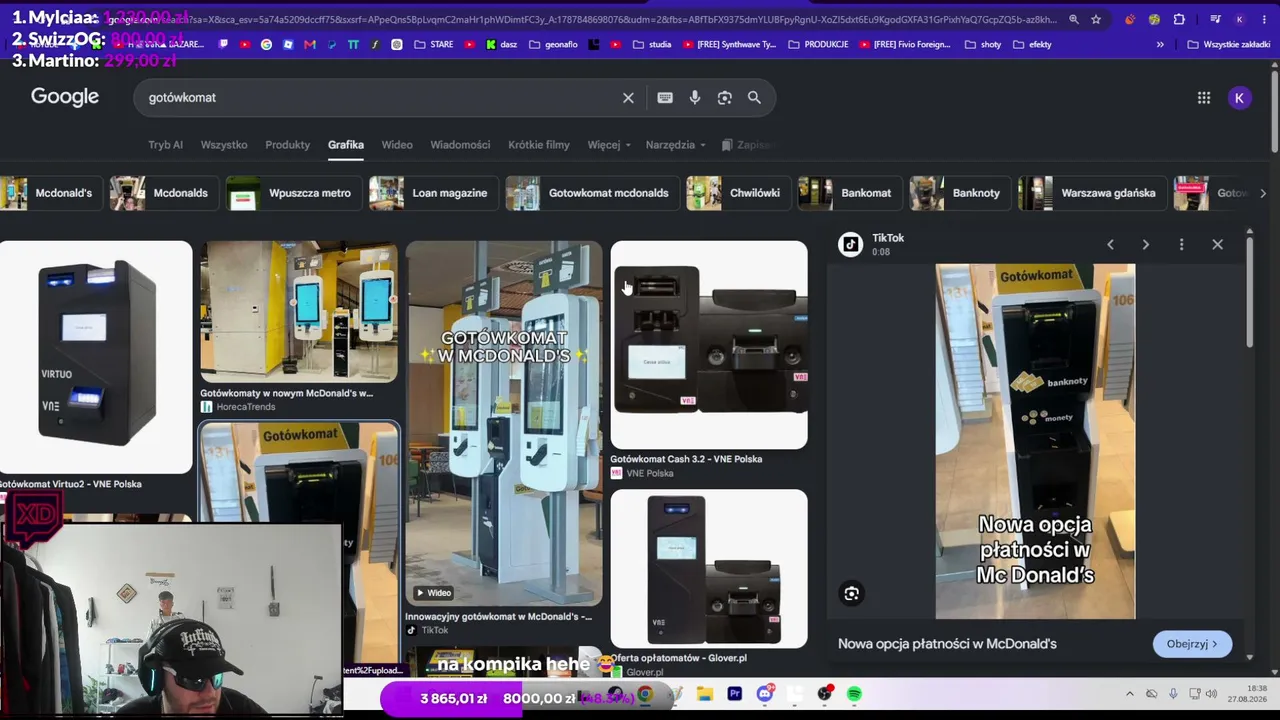
Task: Open Spotify from the taskbar
Action: (855, 694)
